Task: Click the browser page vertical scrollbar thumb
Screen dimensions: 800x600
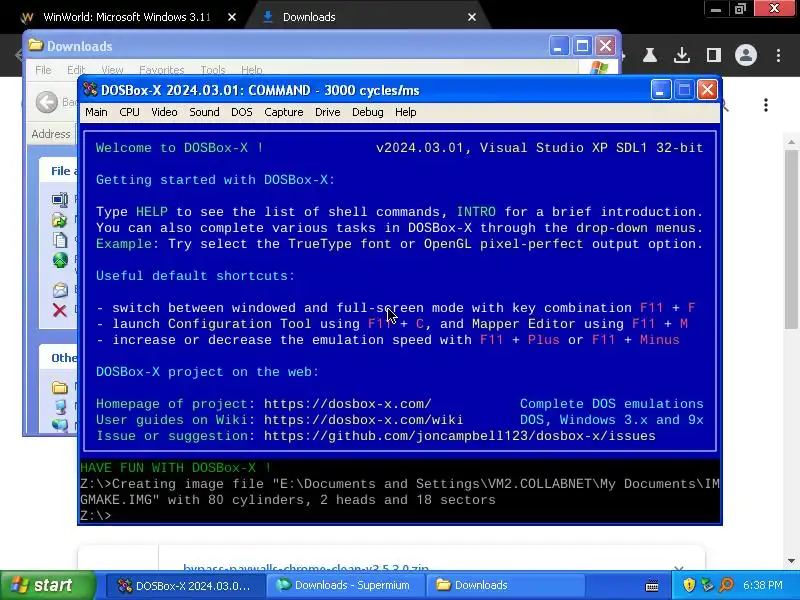Action: 791,240
